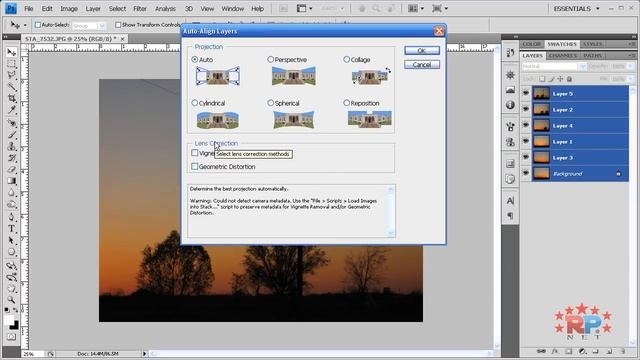Image resolution: width=640 pixels, height=360 pixels.
Task: Select the Spot Healing Brush tool
Action: 11,123
